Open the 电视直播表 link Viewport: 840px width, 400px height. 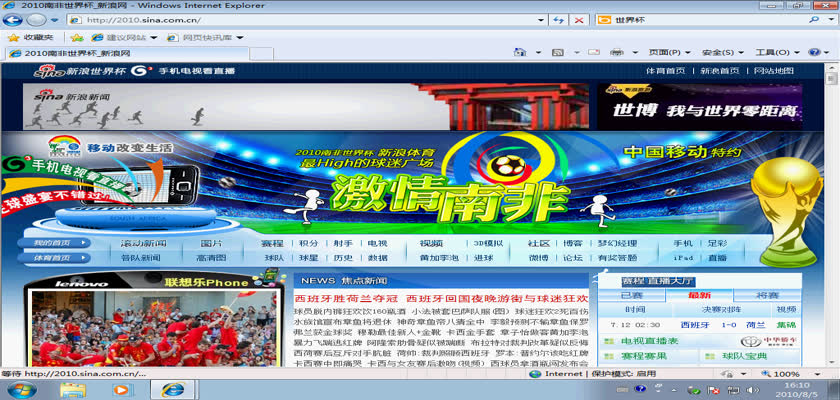click(650, 341)
